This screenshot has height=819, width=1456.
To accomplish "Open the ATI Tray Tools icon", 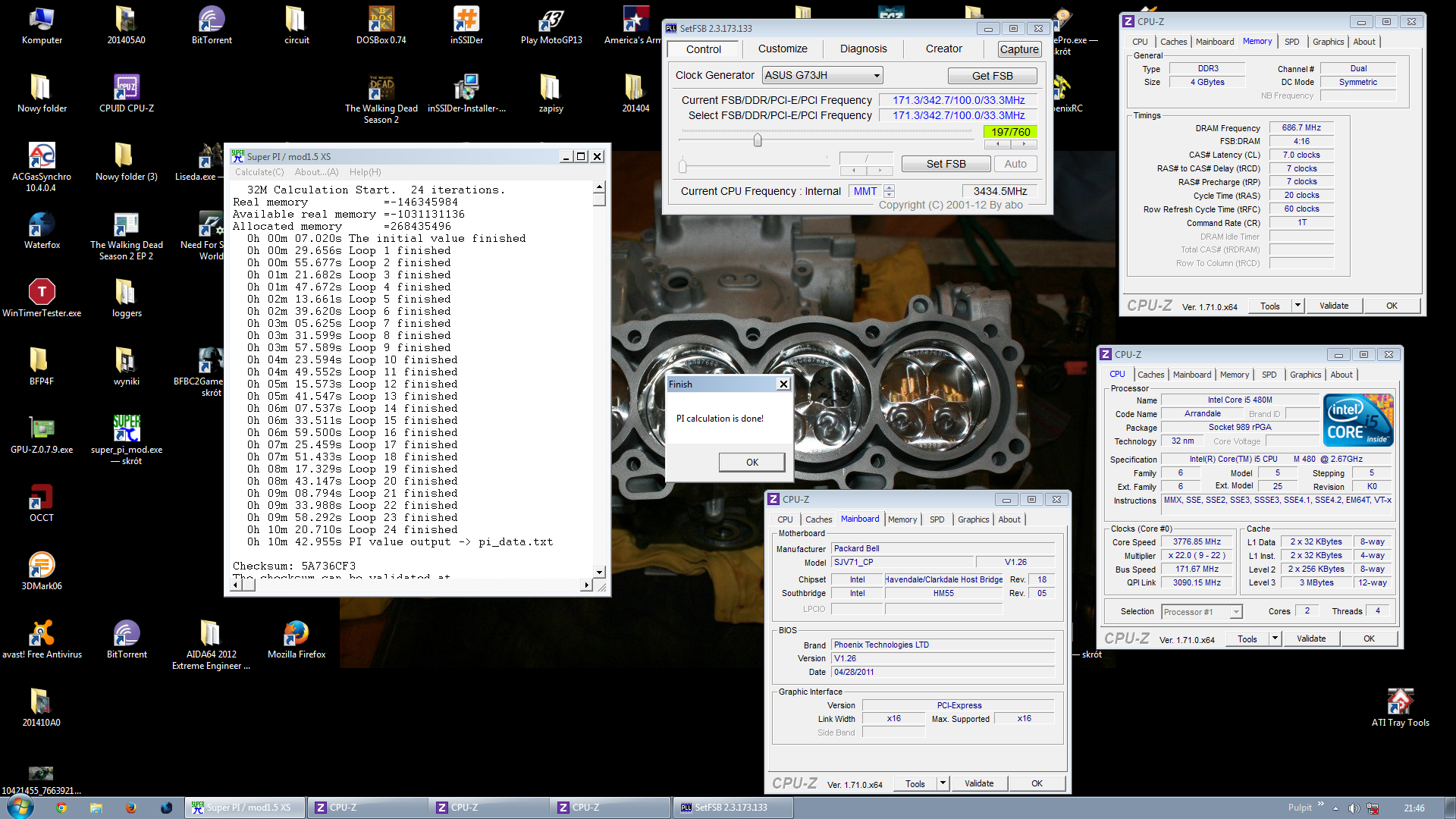I will point(1400,708).
